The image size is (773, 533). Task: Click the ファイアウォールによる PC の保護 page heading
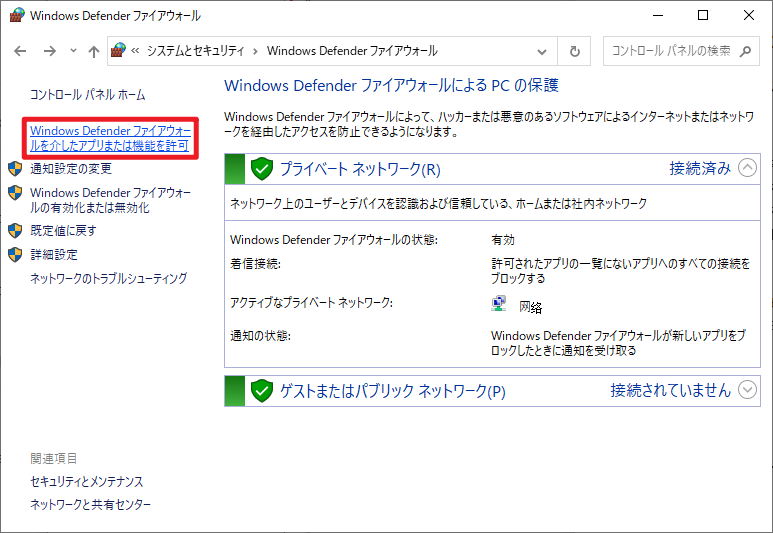point(391,86)
